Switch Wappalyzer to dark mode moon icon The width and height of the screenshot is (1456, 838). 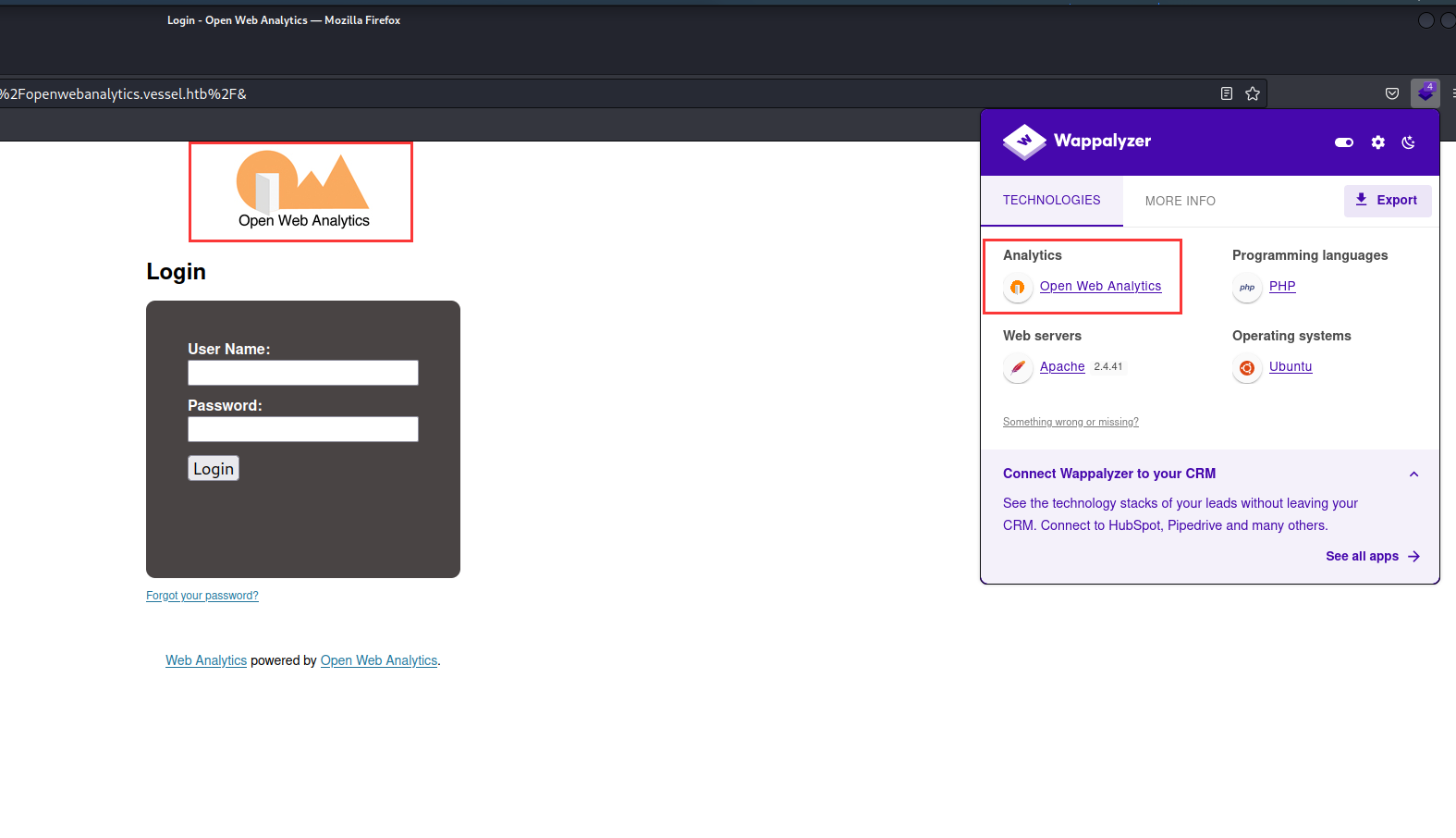pyautogui.click(x=1409, y=142)
